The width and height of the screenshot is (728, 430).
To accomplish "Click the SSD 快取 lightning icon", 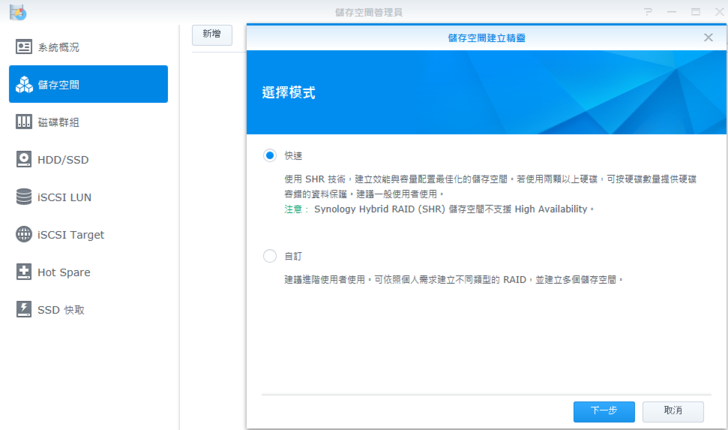I will point(24,310).
